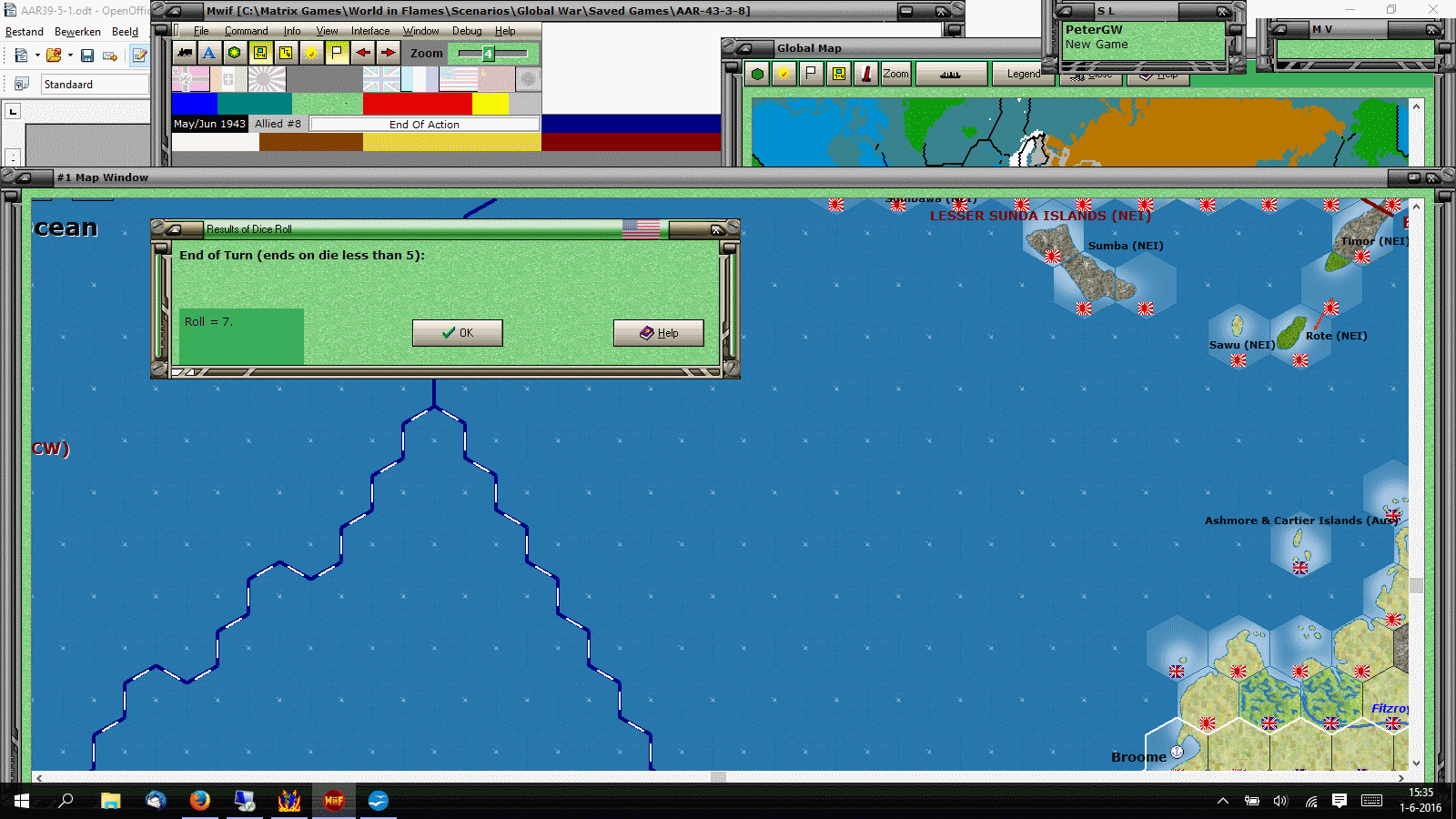Open the Debug menu in Mwif
Viewport: 1456px width, 819px height.
pyautogui.click(x=467, y=31)
